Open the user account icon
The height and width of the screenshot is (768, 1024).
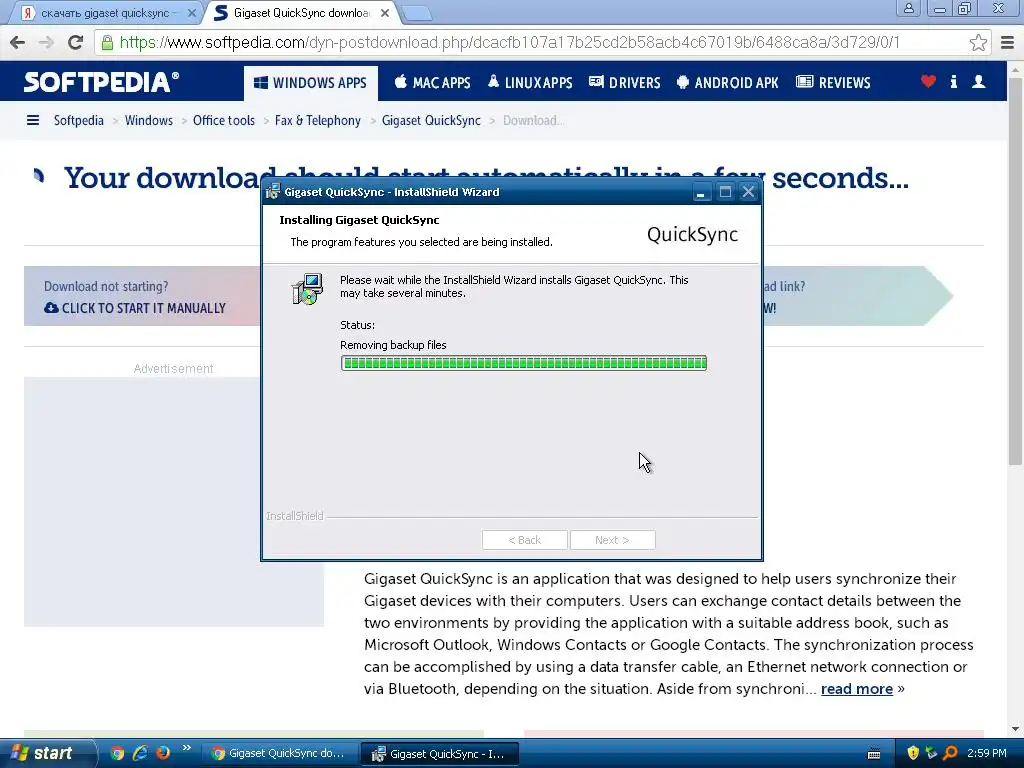978,82
